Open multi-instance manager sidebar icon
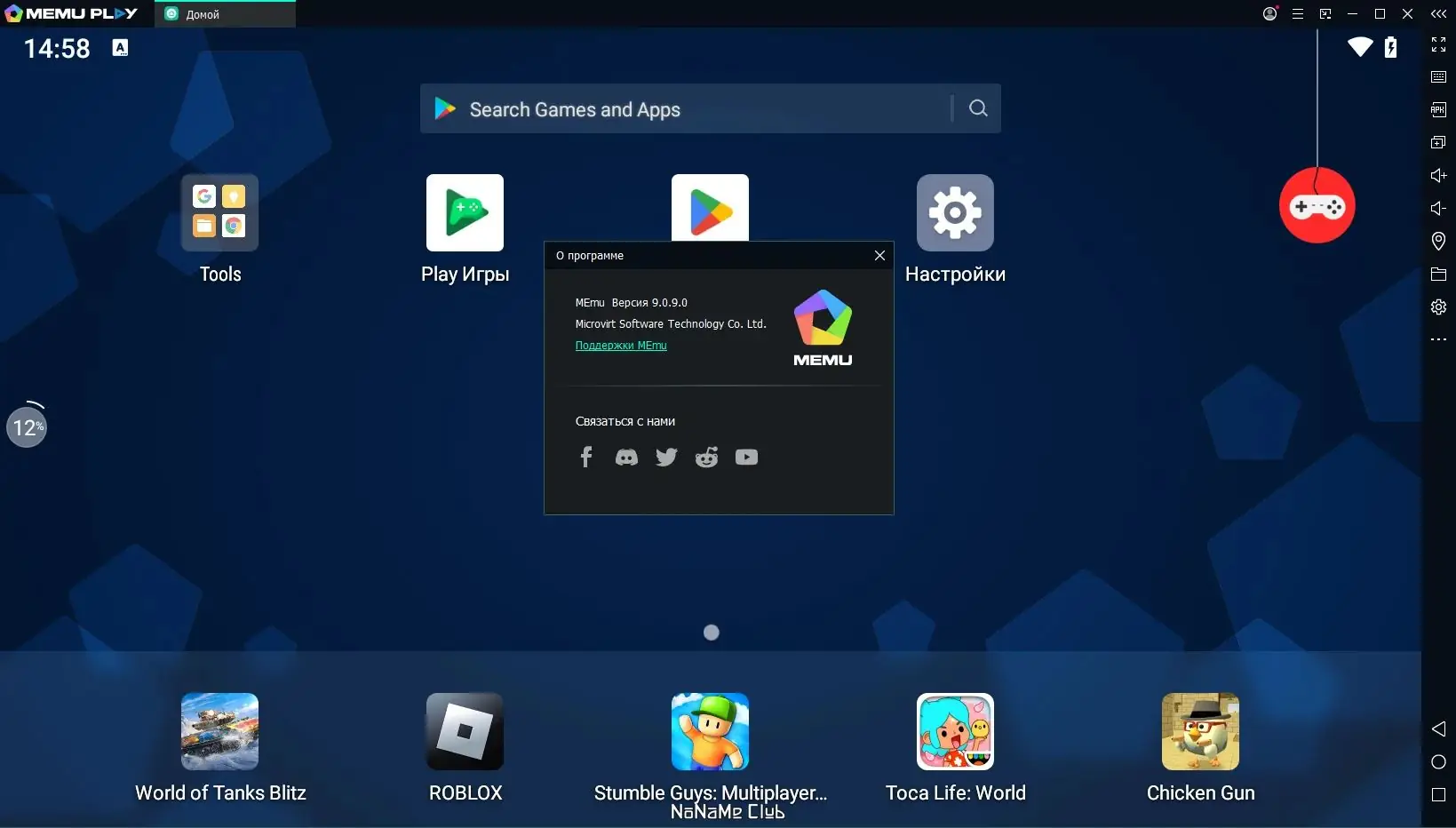1456x828 pixels. [1438, 142]
